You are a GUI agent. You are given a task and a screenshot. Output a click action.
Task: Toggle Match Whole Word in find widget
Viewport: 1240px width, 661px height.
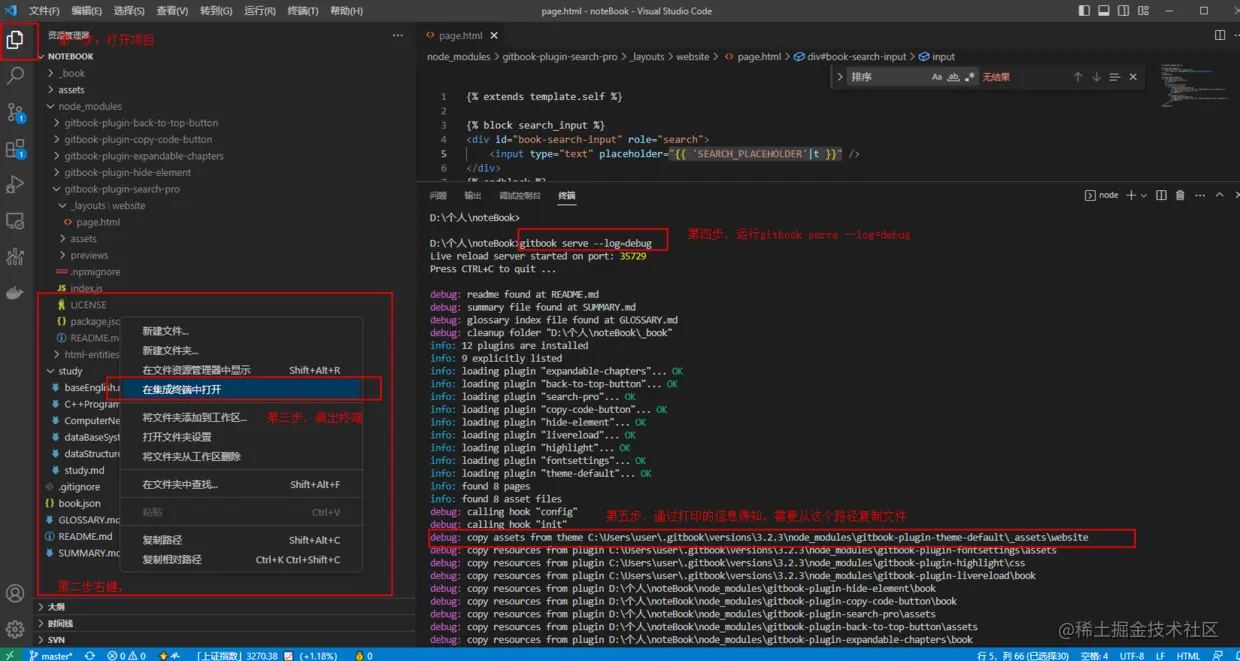pos(953,77)
